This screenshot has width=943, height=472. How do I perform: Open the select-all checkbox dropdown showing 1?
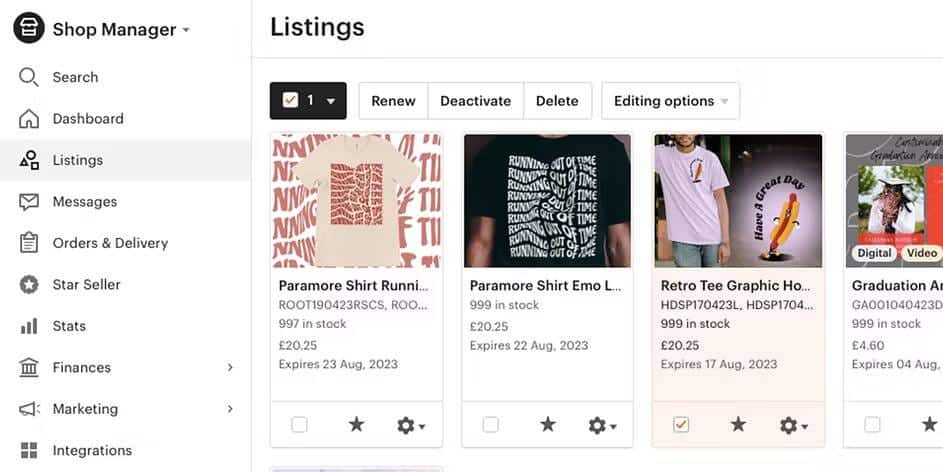(x=308, y=101)
